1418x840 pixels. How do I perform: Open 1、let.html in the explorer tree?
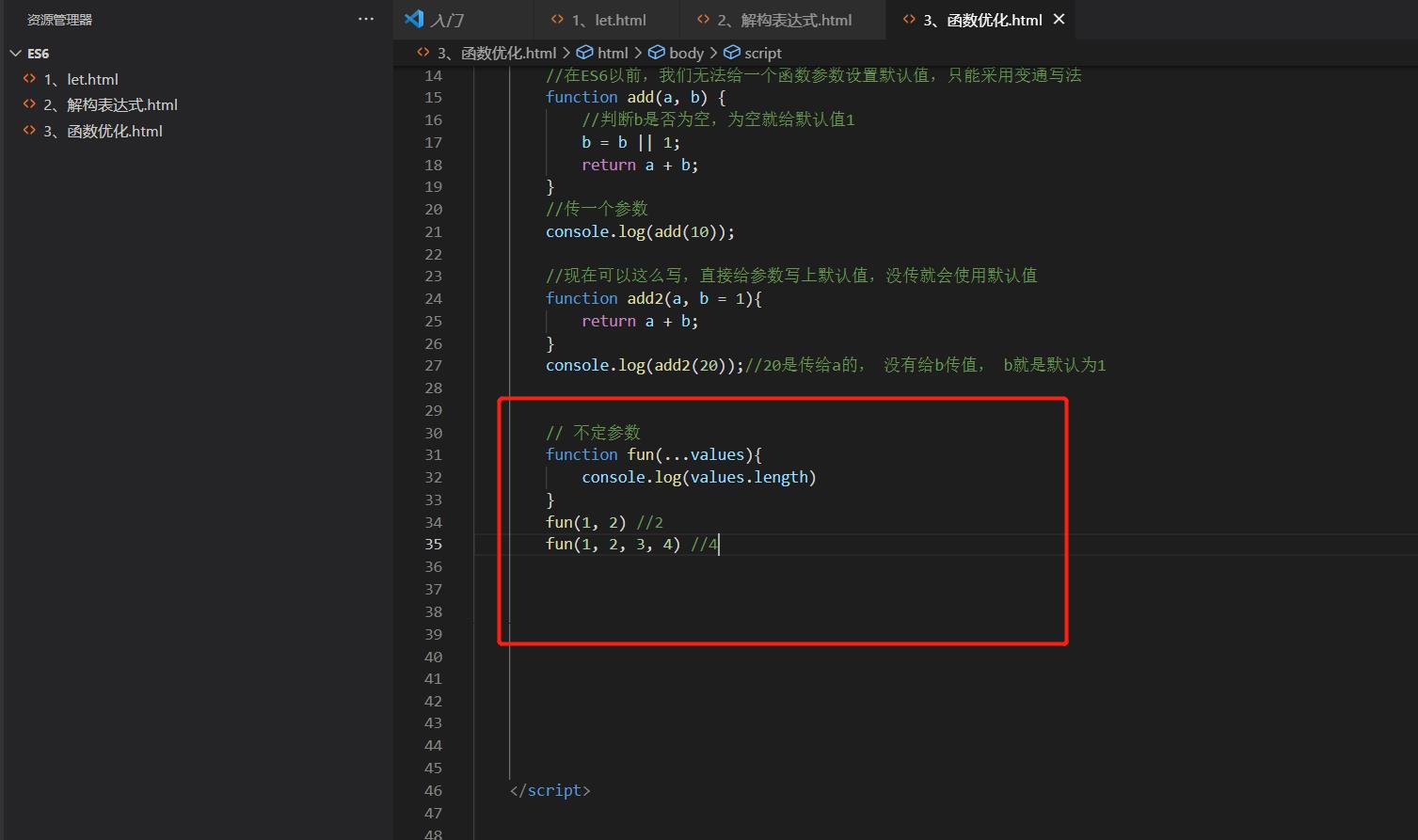click(x=80, y=79)
